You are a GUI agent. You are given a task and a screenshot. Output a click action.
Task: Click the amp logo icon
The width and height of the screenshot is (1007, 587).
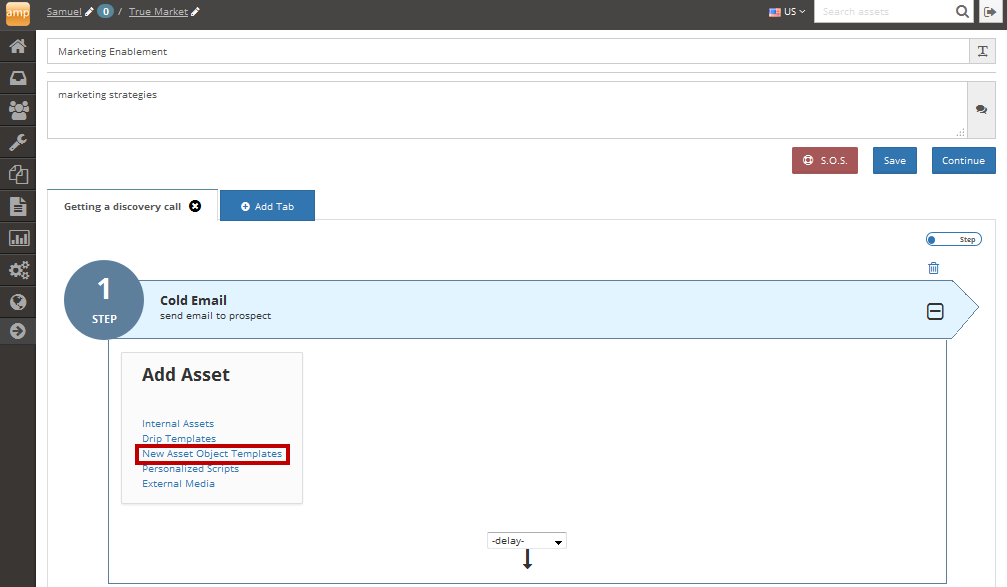[18, 13]
